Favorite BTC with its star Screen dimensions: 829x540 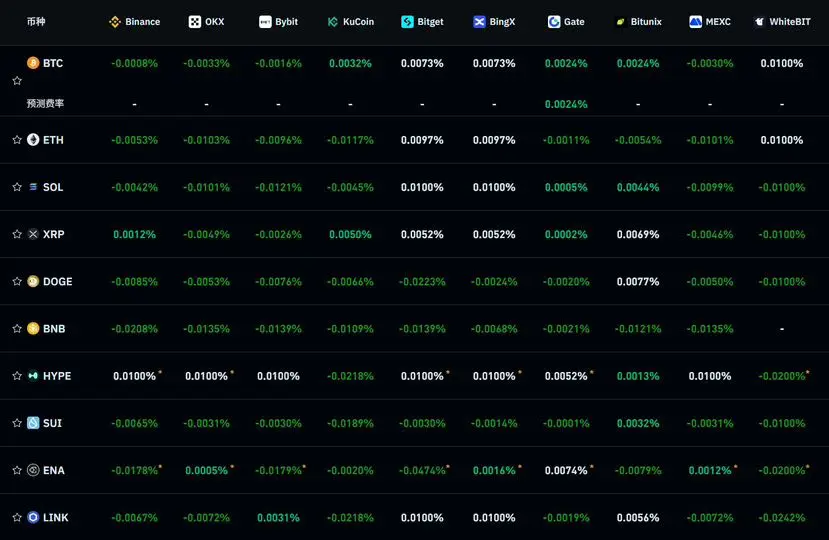pos(17,80)
